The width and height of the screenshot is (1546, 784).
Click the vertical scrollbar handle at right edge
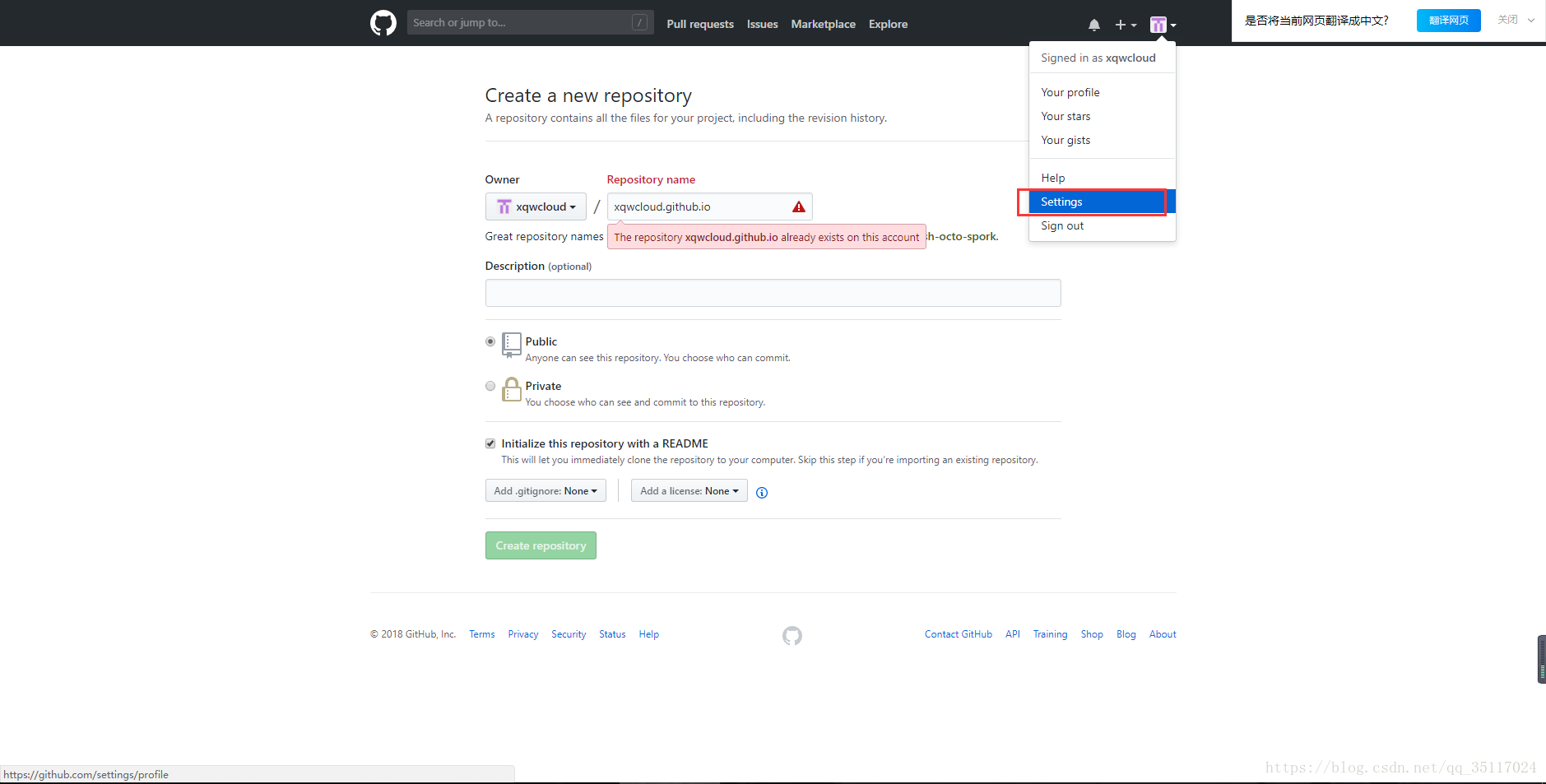point(1542,659)
